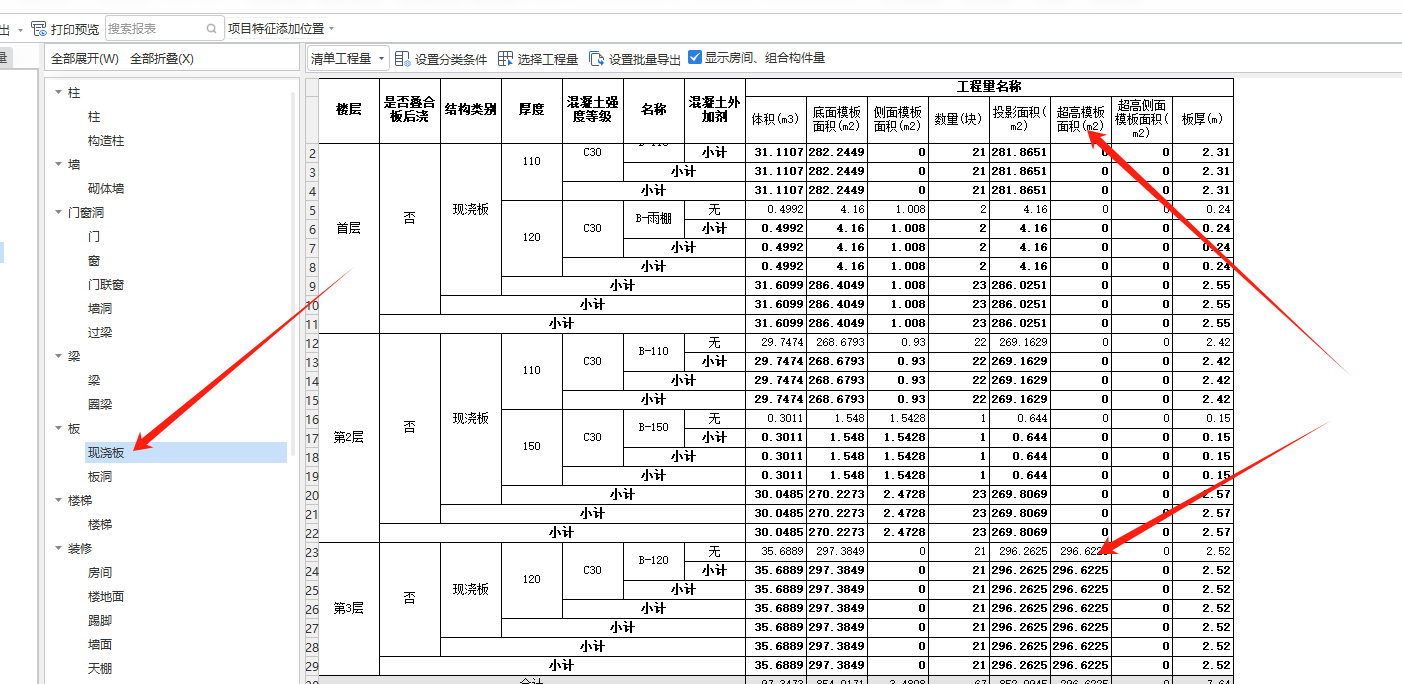Click 设置分类条件 button label
The height and width of the screenshot is (684, 1402).
[x=451, y=59]
